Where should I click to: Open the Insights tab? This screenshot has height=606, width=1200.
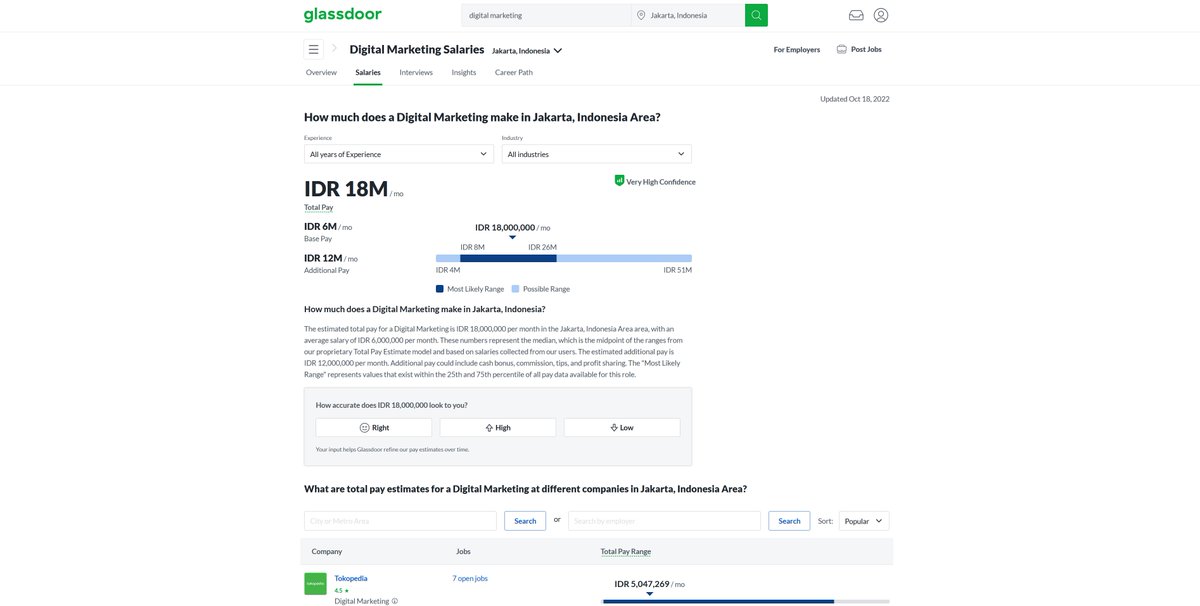[464, 72]
